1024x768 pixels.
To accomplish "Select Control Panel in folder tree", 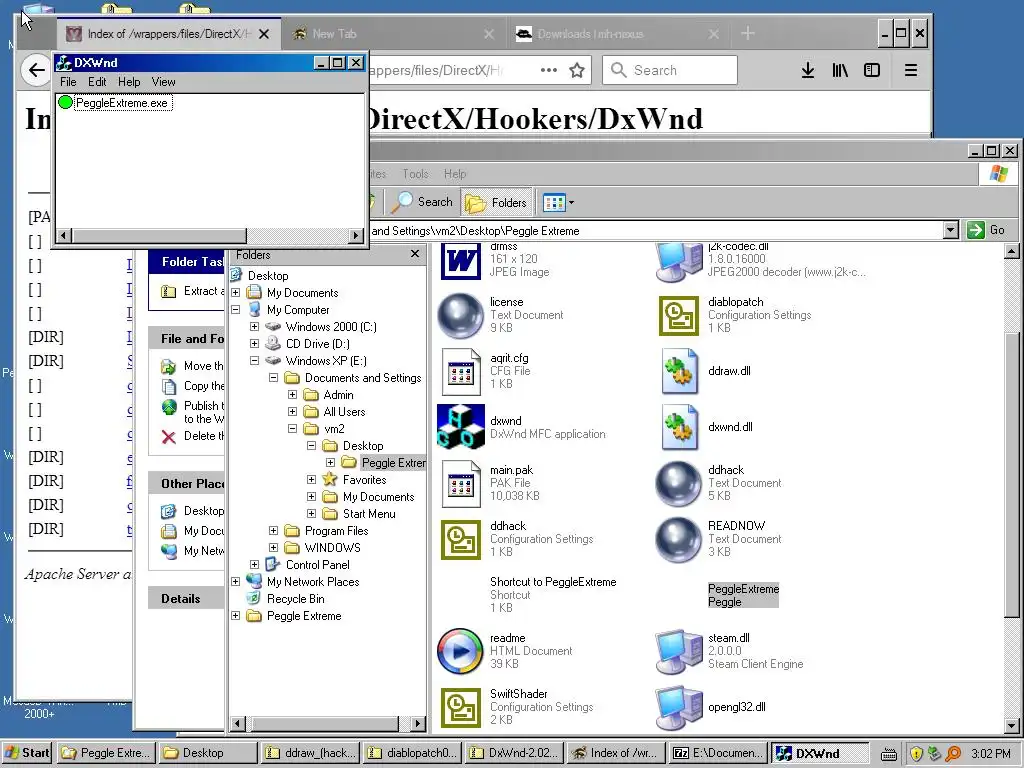I will (x=317, y=564).
